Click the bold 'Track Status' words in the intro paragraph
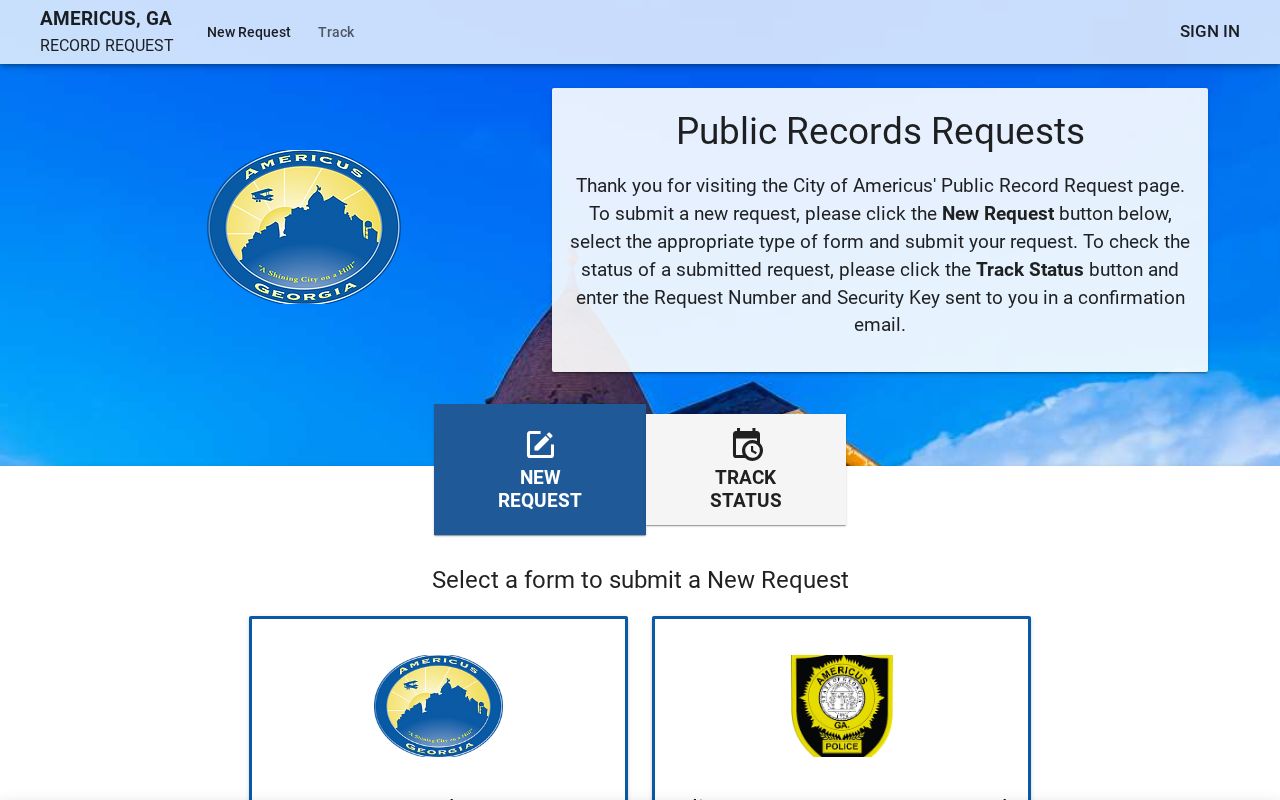Image resolution: width=1280 pixels, height=800 pixels. point(1030,270)
